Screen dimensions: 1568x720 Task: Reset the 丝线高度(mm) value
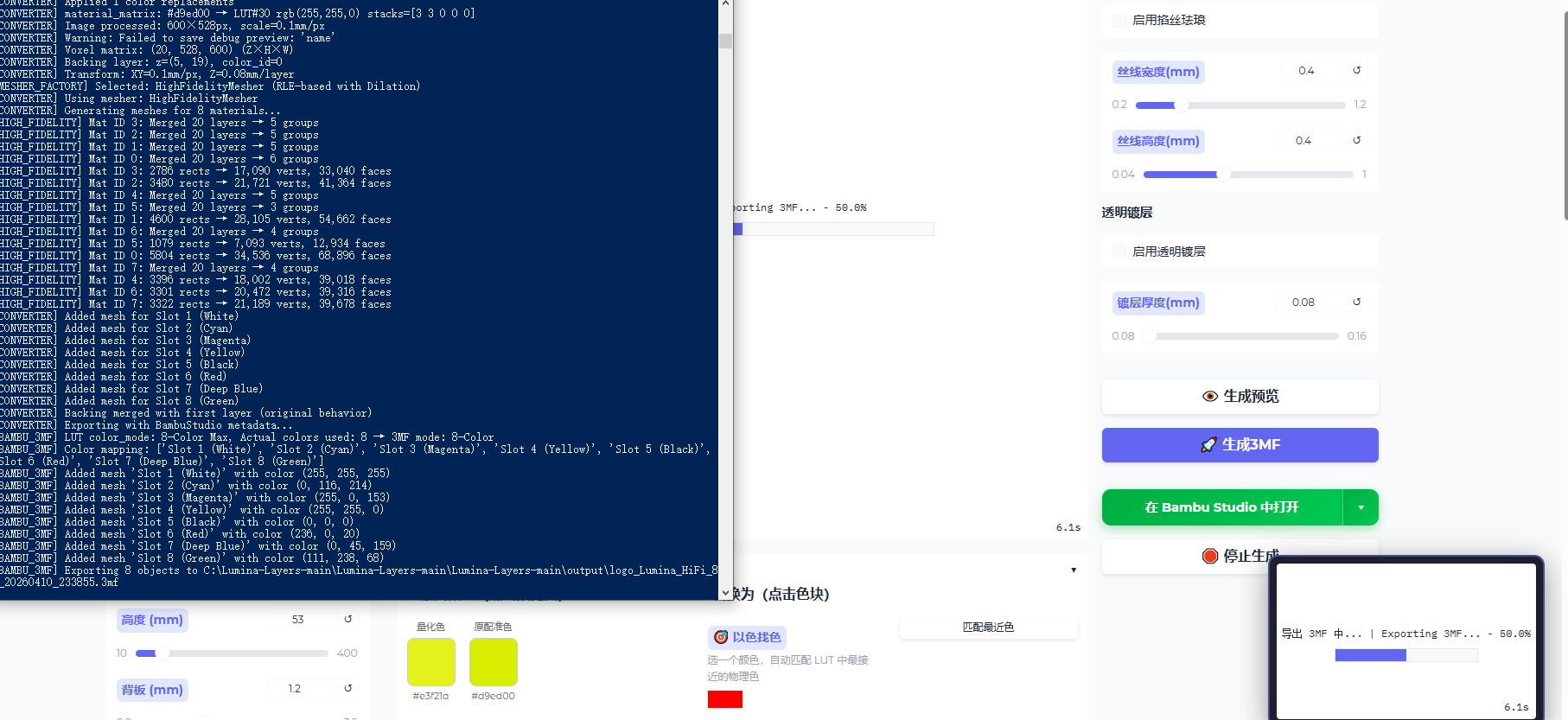[x=1356, y=140]
